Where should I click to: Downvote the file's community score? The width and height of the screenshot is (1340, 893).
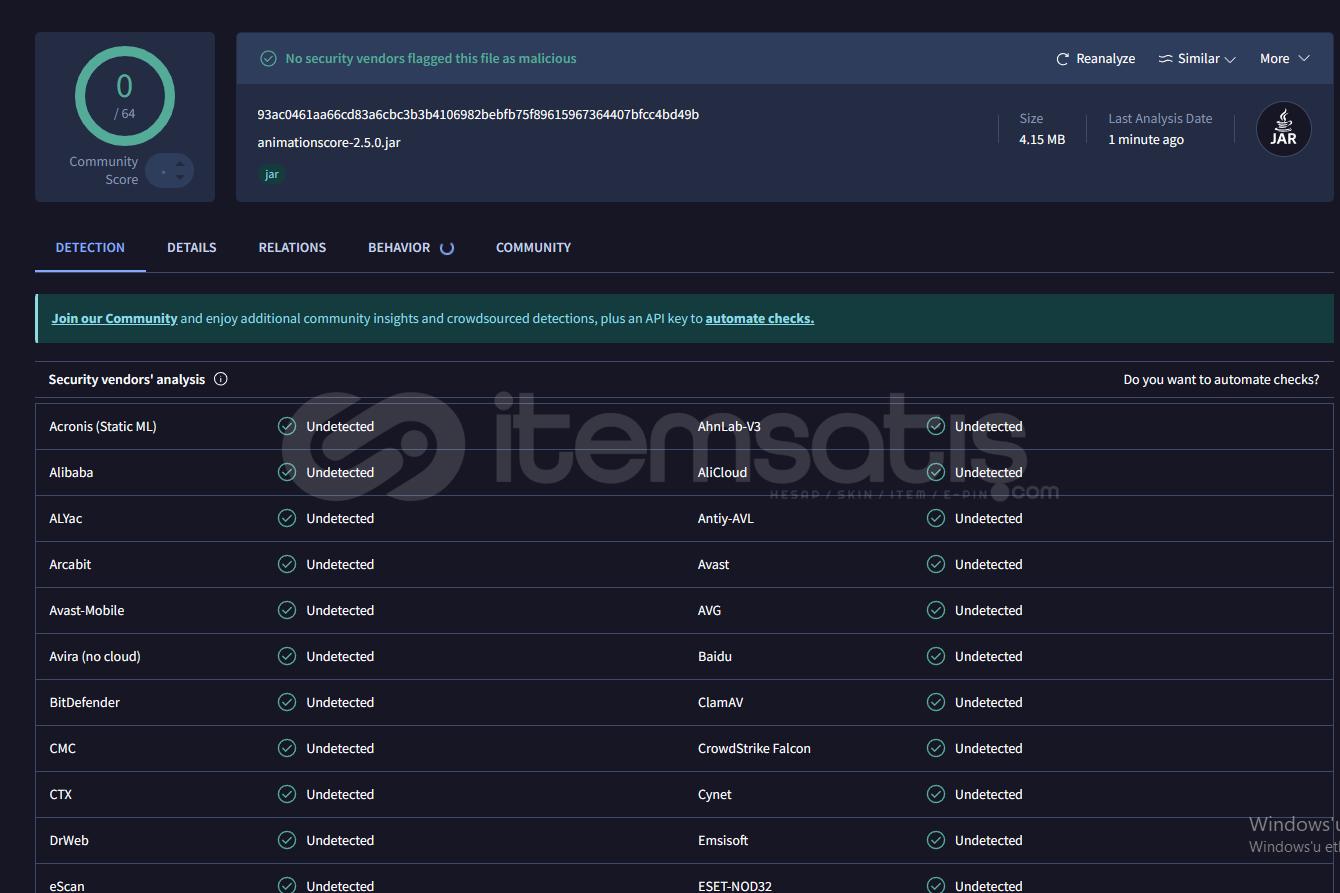180,179
